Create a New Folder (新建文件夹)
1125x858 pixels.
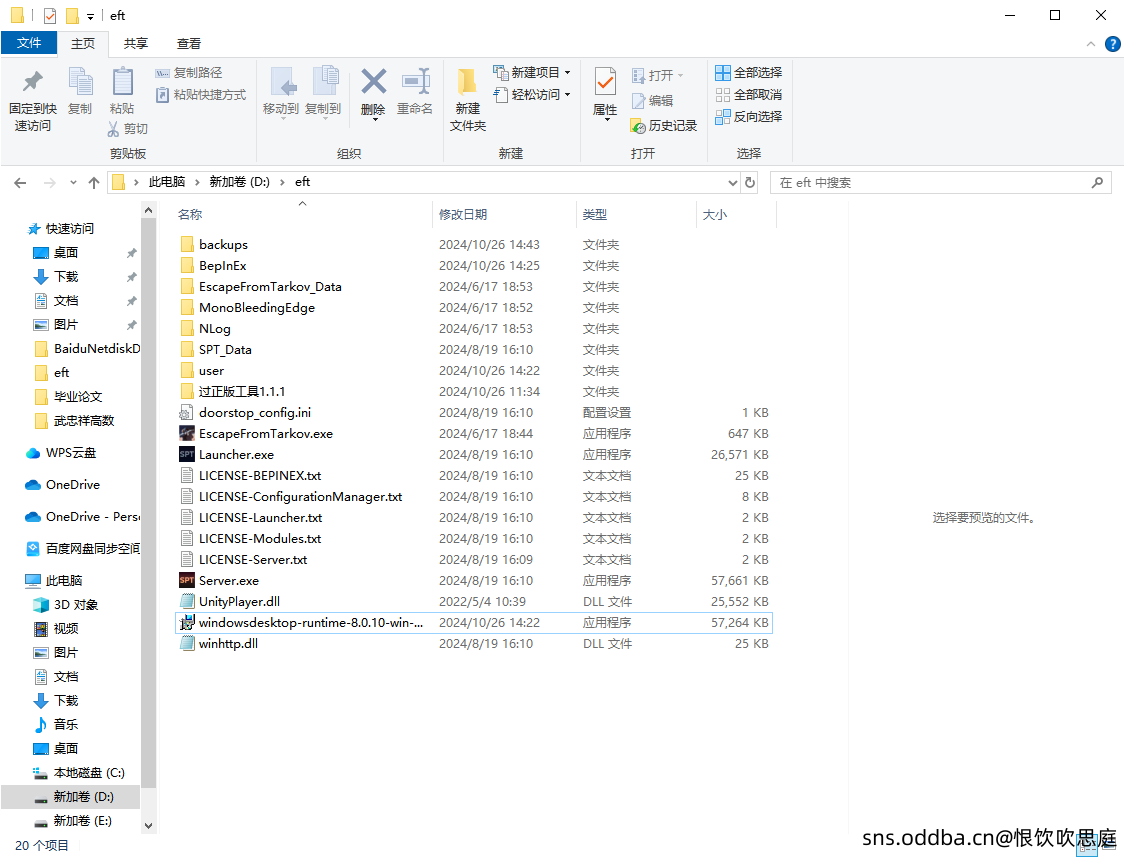(x=468, y=99)
